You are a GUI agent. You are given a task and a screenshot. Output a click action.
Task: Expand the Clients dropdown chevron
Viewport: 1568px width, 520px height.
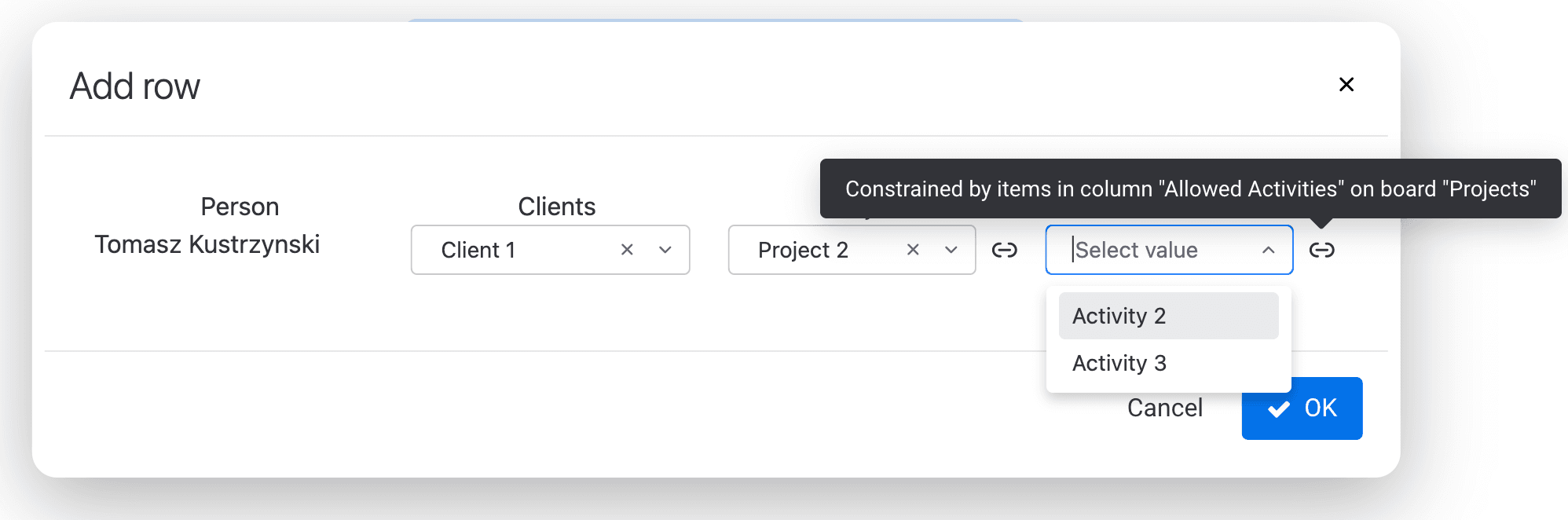pos(665,250)
